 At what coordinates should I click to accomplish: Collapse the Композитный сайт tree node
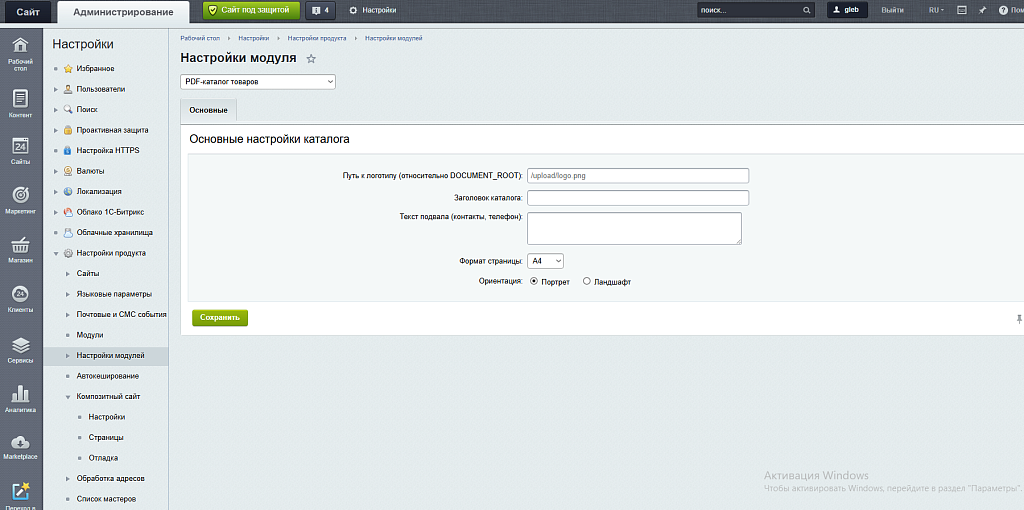coord(68,396)
